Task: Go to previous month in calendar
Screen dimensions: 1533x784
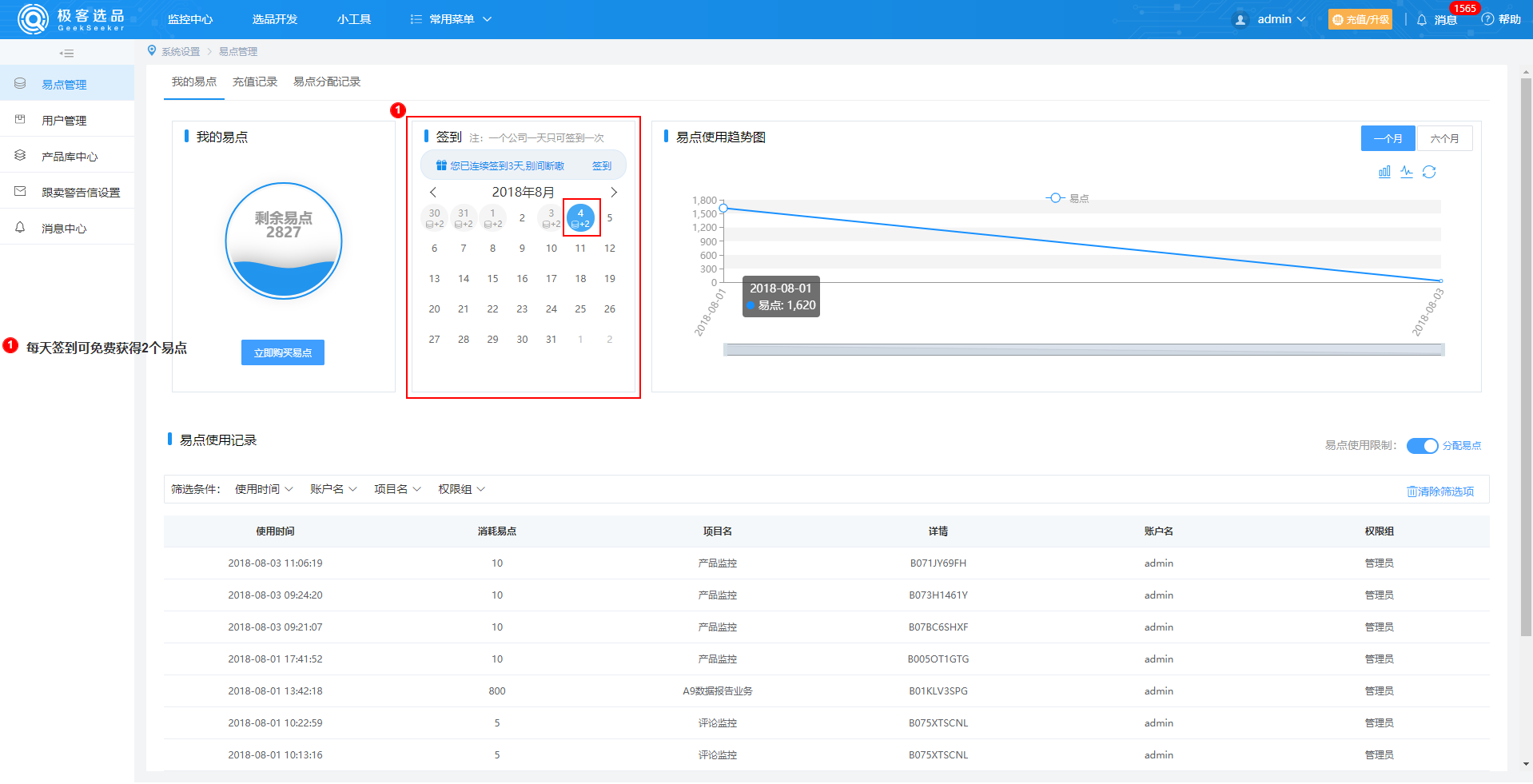Action: [x=433, y=192]
